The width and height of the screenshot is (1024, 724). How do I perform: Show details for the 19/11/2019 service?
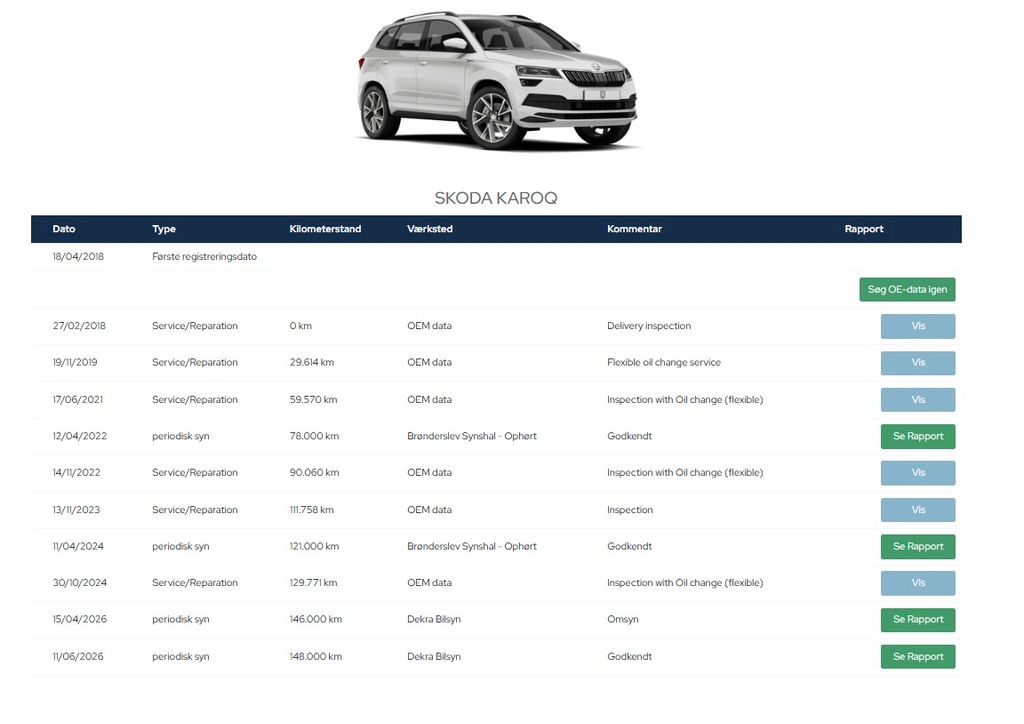(918, 362)
